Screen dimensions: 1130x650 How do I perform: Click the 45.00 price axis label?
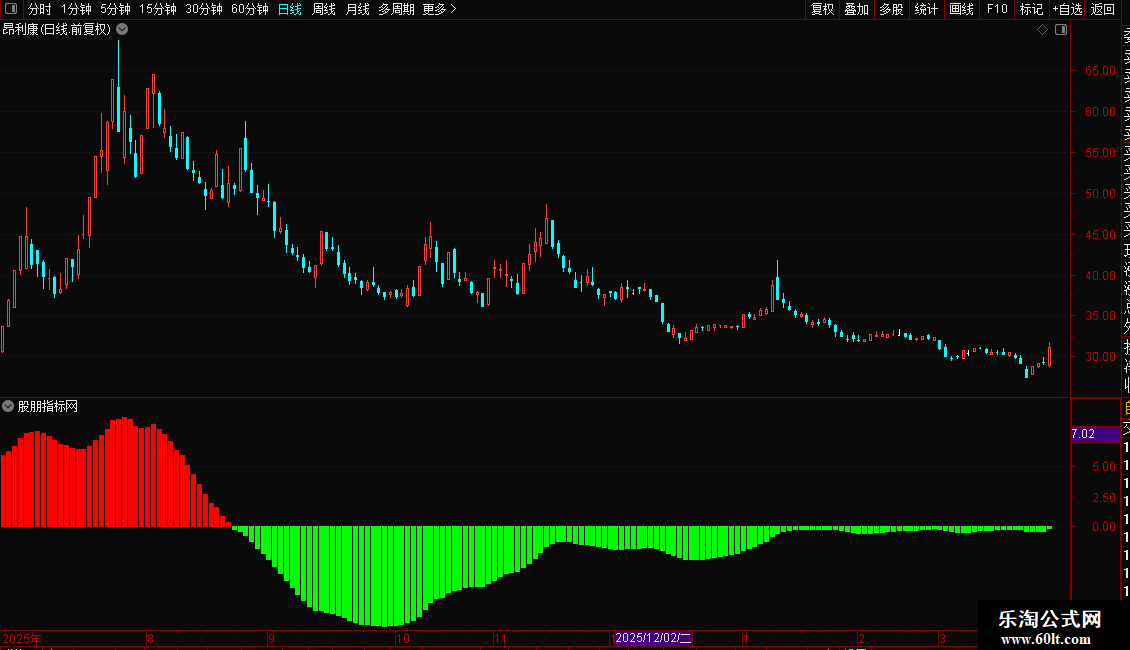[x=1100, y=234]
